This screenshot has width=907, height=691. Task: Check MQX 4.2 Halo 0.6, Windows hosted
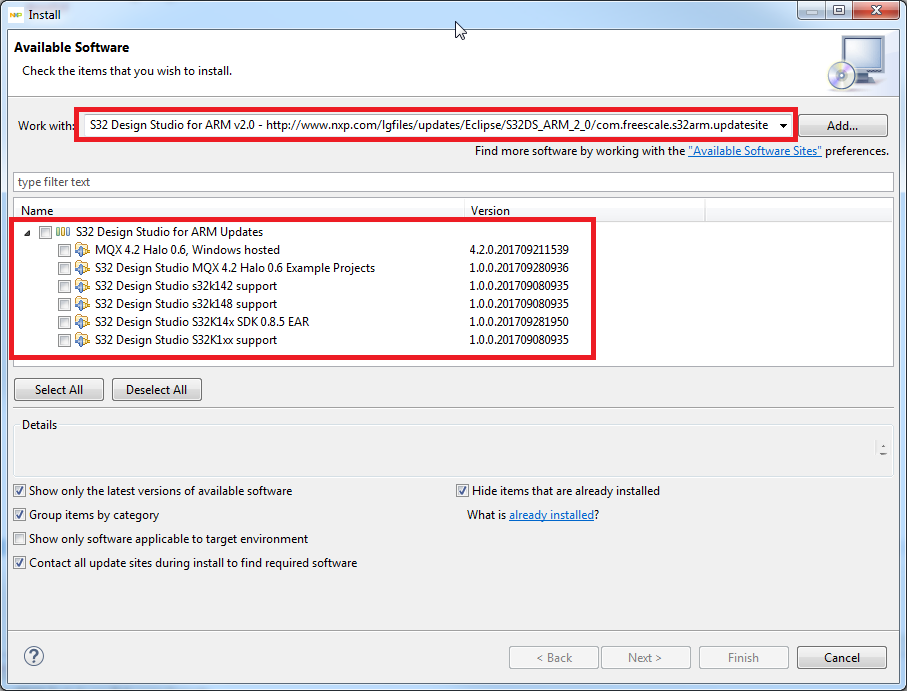click(x=64, y=250)
